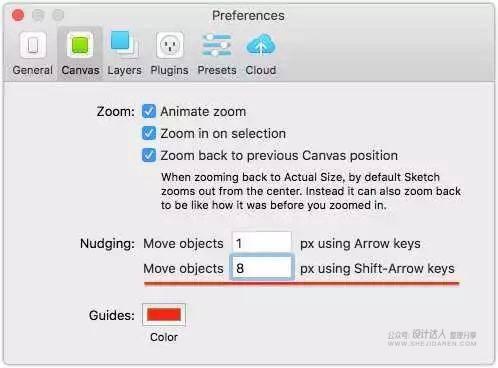Switch to the General tab label
Screen dimensions: 498x368
(33, 70)
